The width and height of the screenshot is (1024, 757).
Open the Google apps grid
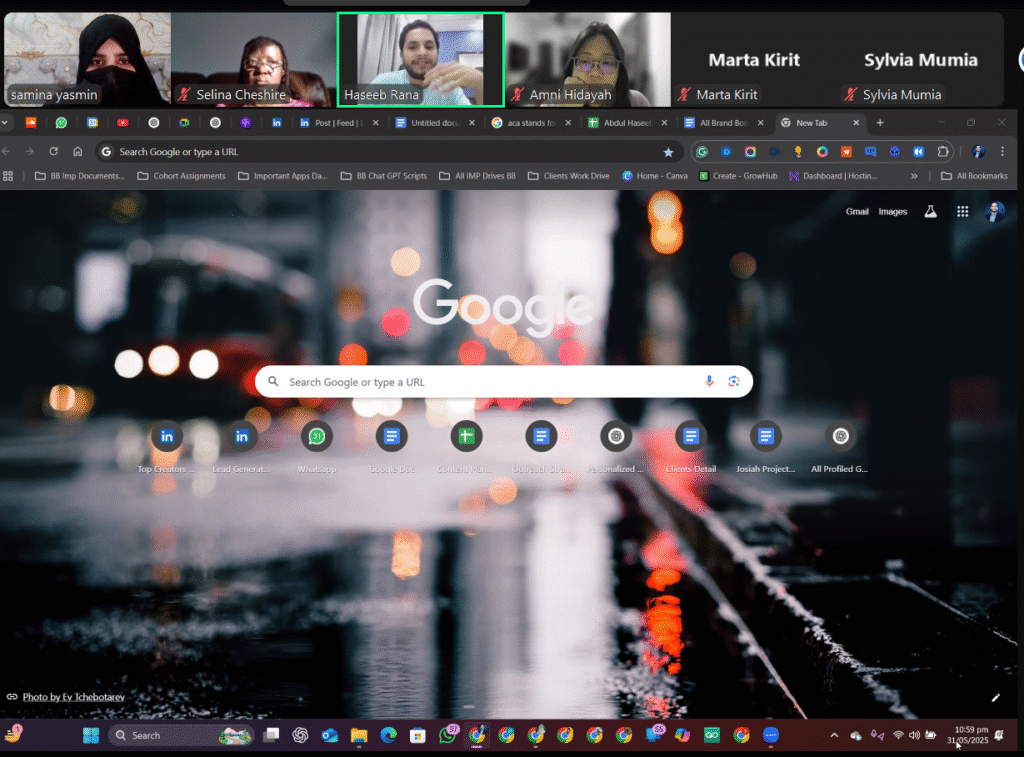[x=962, y=212]
